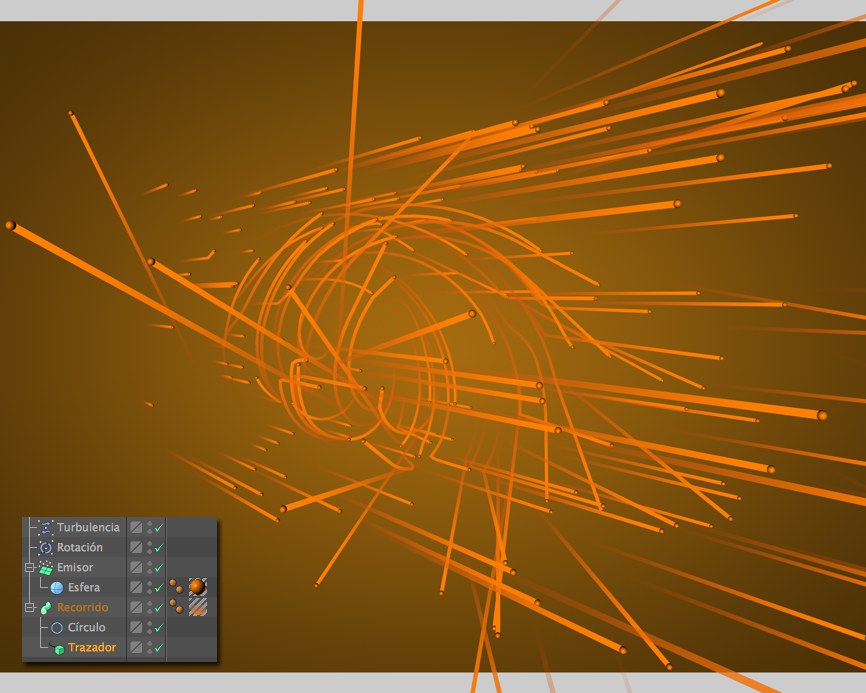This screenshot has width=866, height=693.
Task: Select the Esfera object name
Action: [x=83, y=587]
